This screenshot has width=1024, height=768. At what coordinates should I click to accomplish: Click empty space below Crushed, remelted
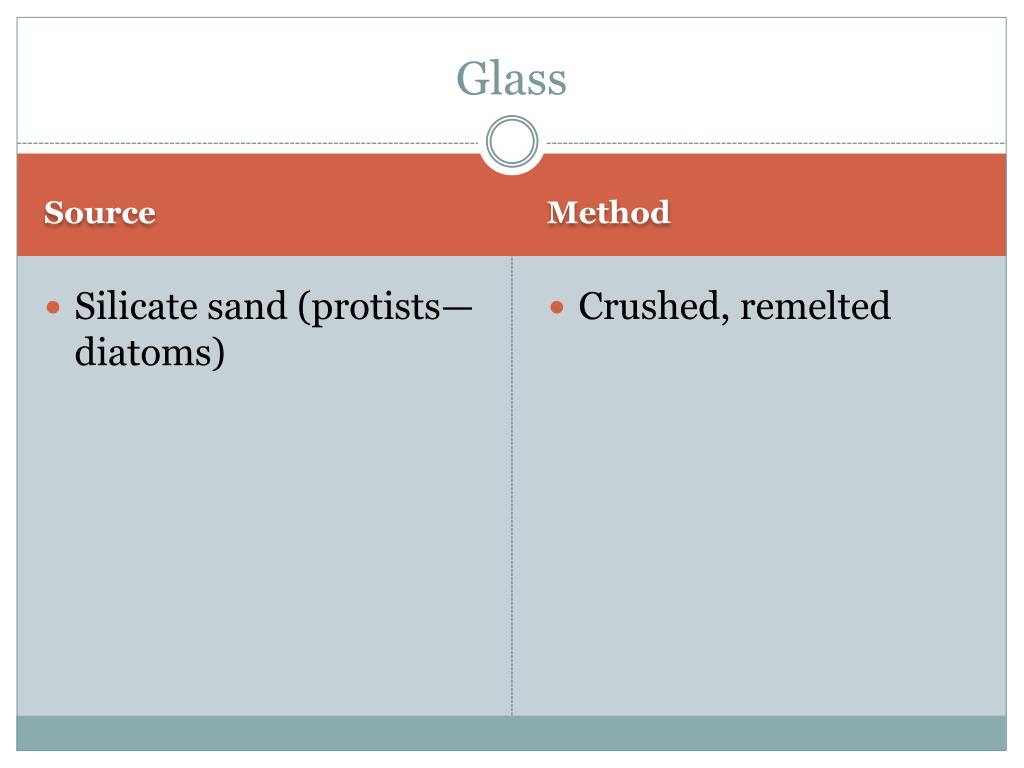click(x=760, y=500)
